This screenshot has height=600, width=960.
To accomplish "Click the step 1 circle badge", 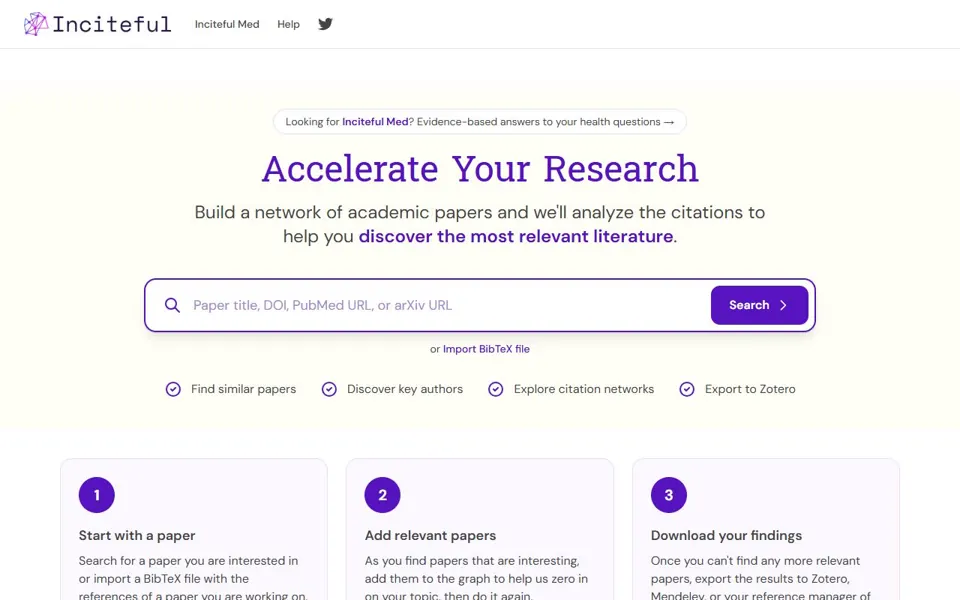I will coord(97,495).
